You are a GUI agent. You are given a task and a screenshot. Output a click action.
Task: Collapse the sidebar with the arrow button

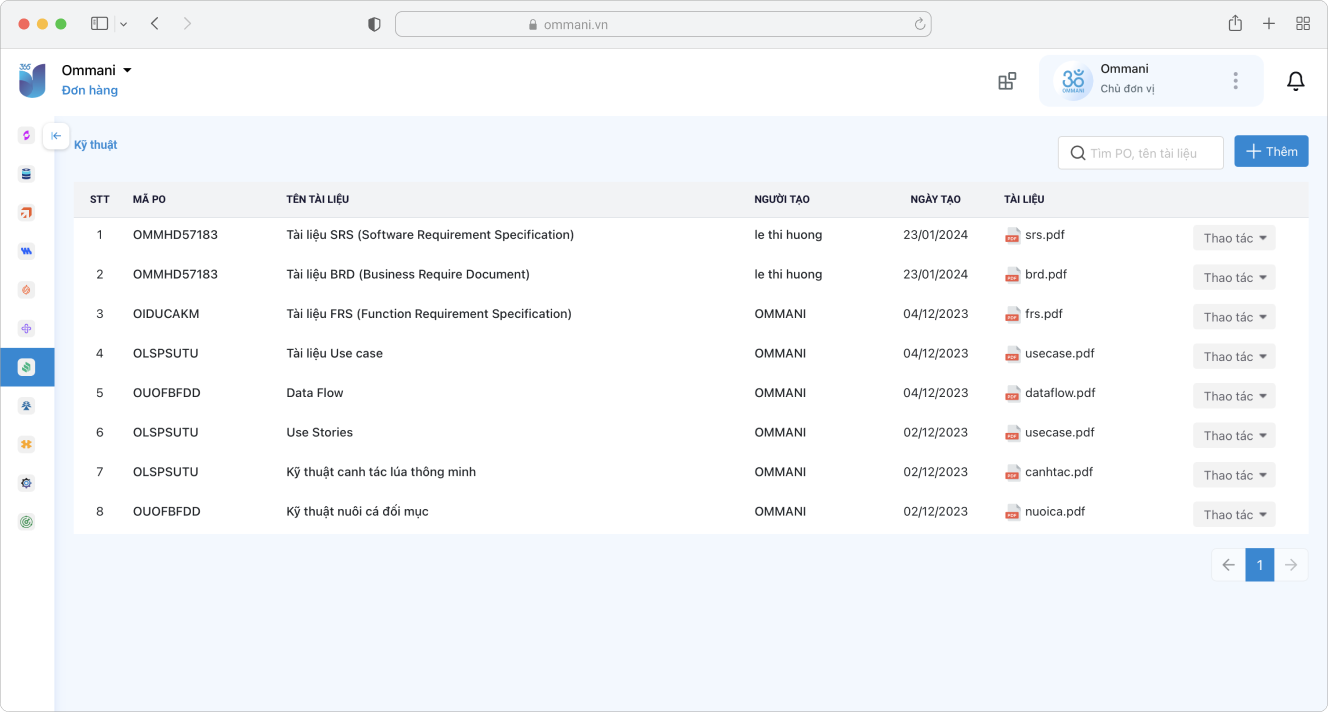tap(56, 136)
